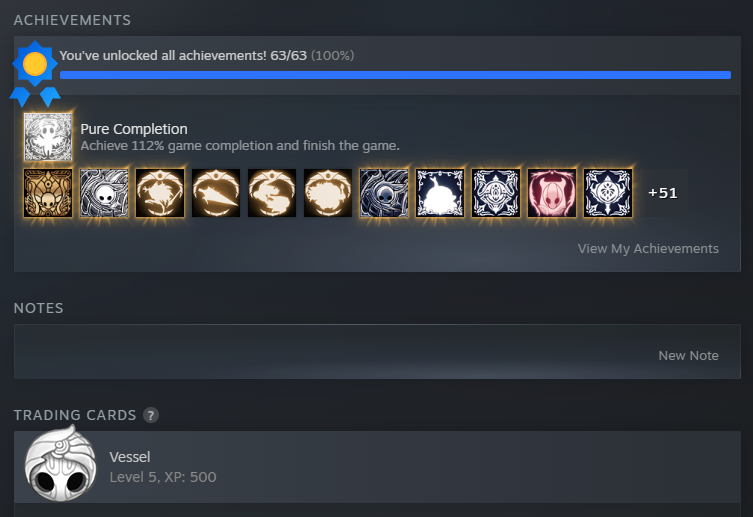Open View My Achievements link
This screenshot has width=753, height=517.
tap(648, 249)
